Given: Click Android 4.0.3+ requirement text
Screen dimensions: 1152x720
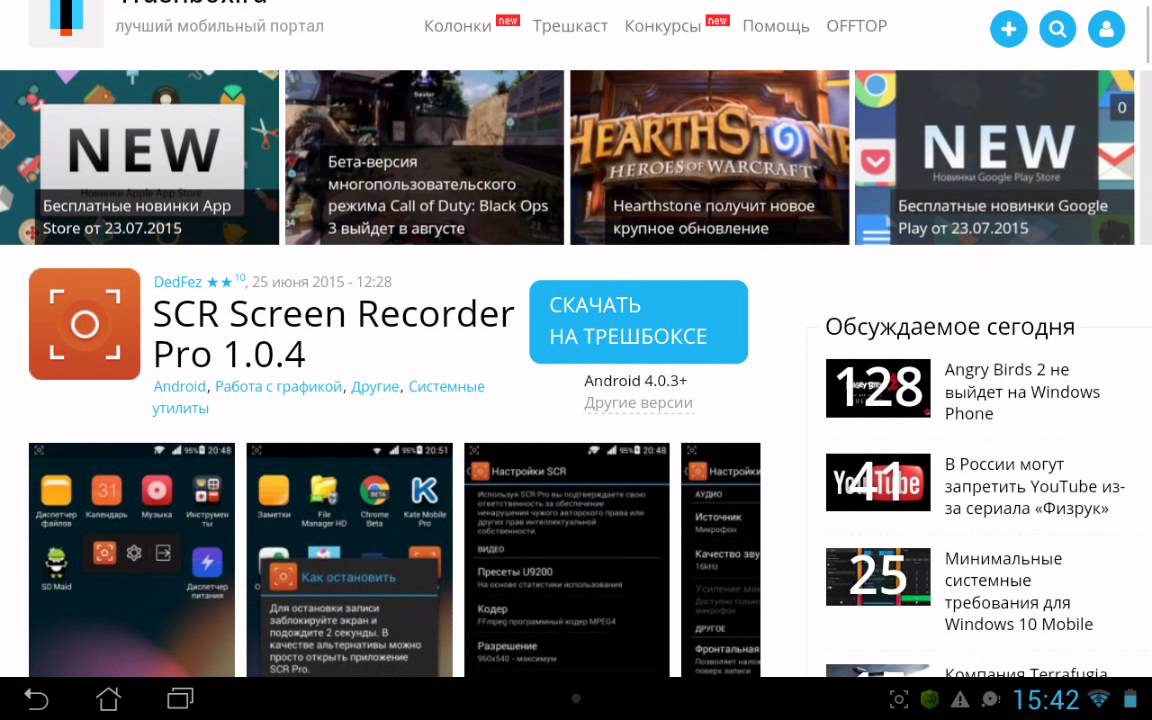Looking at the screenshot, I should tap(636, 381).
